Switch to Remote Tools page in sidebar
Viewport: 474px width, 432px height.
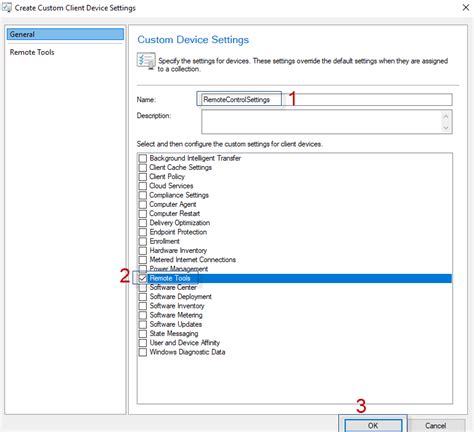[32, 52]
